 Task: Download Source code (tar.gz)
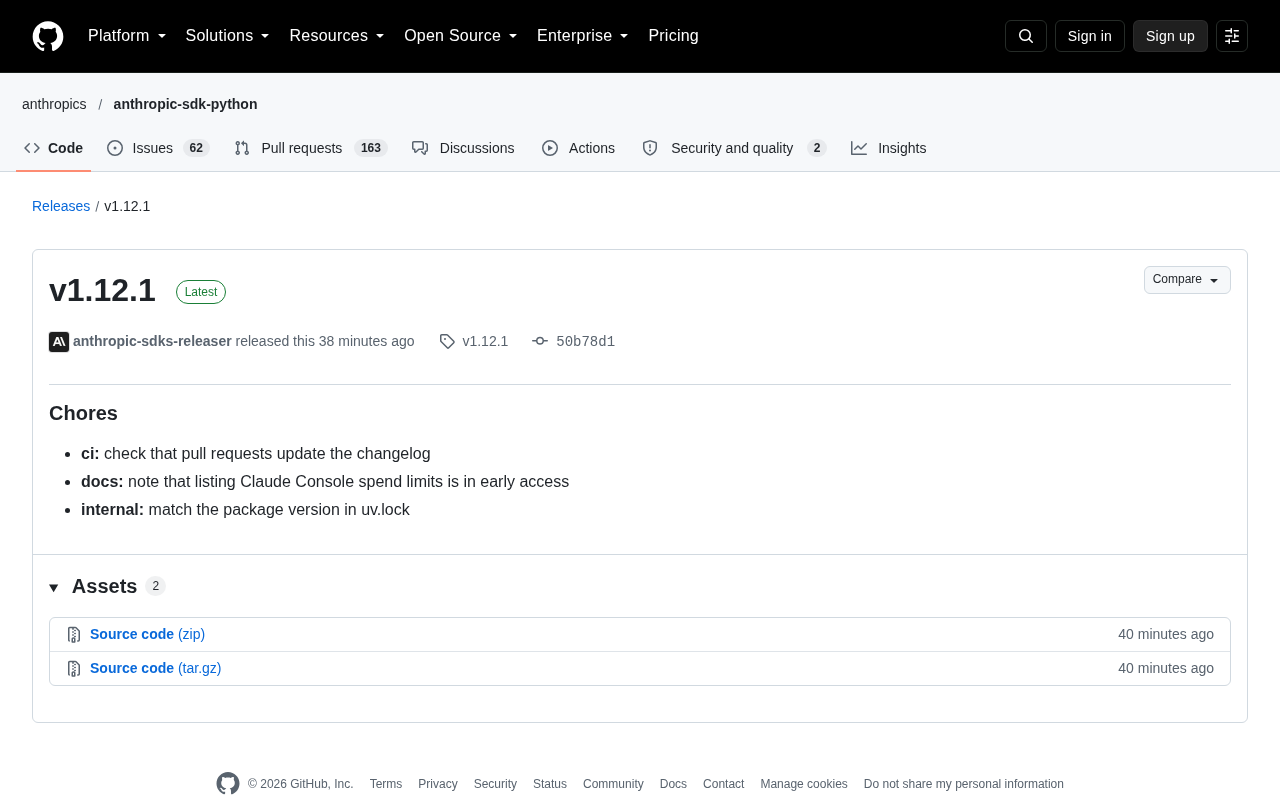[155, 668]
